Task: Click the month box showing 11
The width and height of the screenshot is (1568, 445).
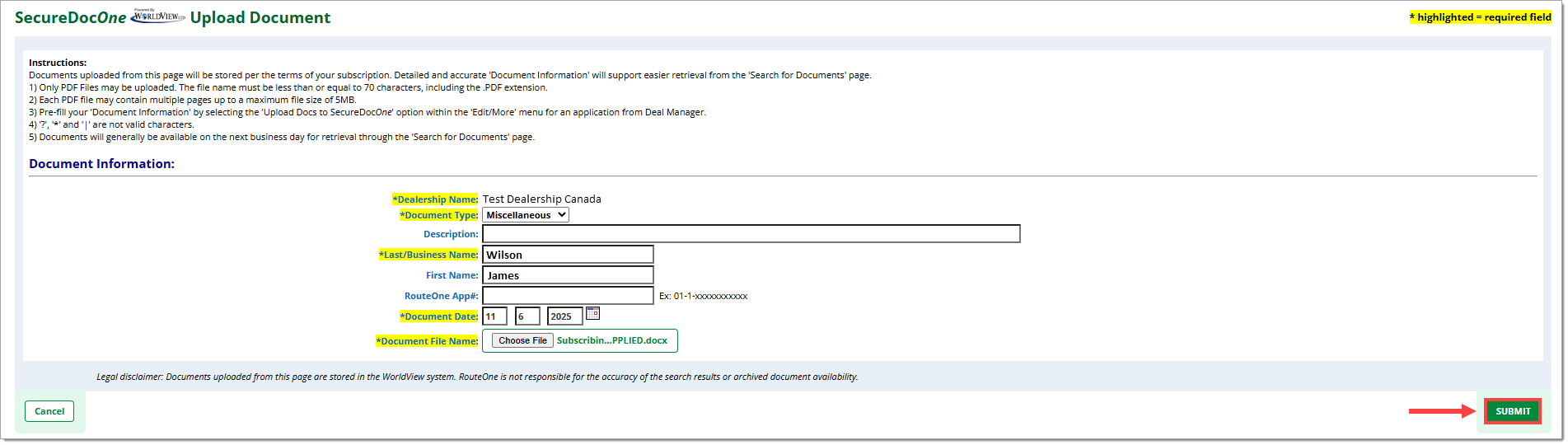Action: pyautogui.click(x=494, y=316)
